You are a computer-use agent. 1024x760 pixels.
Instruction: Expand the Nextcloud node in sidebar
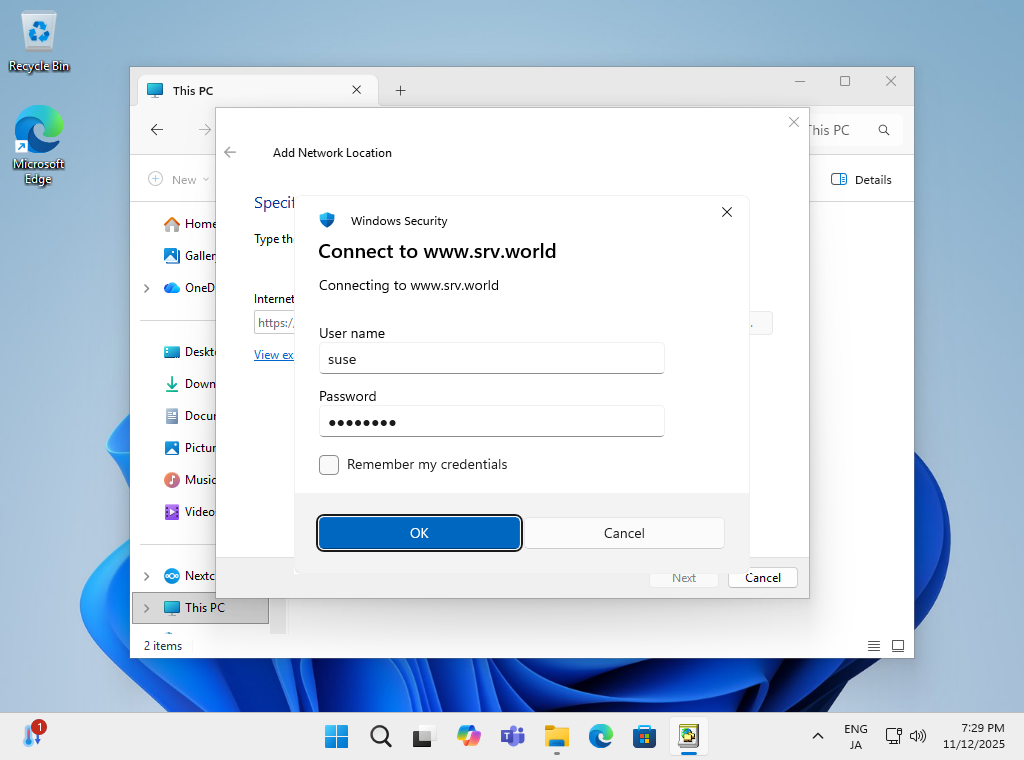pyautogui.click(x=146, y=575)
